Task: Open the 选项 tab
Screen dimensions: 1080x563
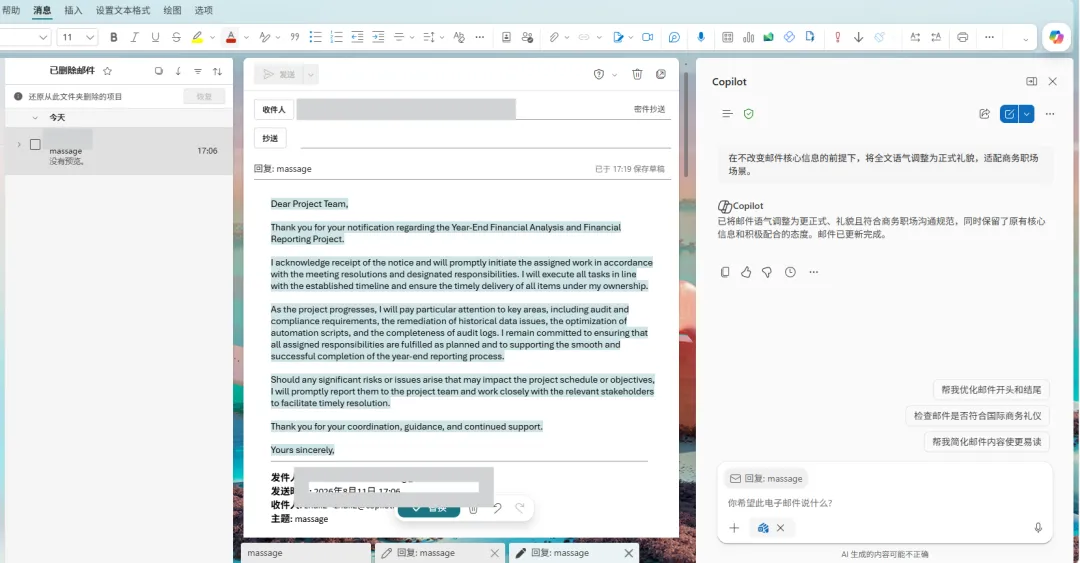Action: [x=203, y=10]
